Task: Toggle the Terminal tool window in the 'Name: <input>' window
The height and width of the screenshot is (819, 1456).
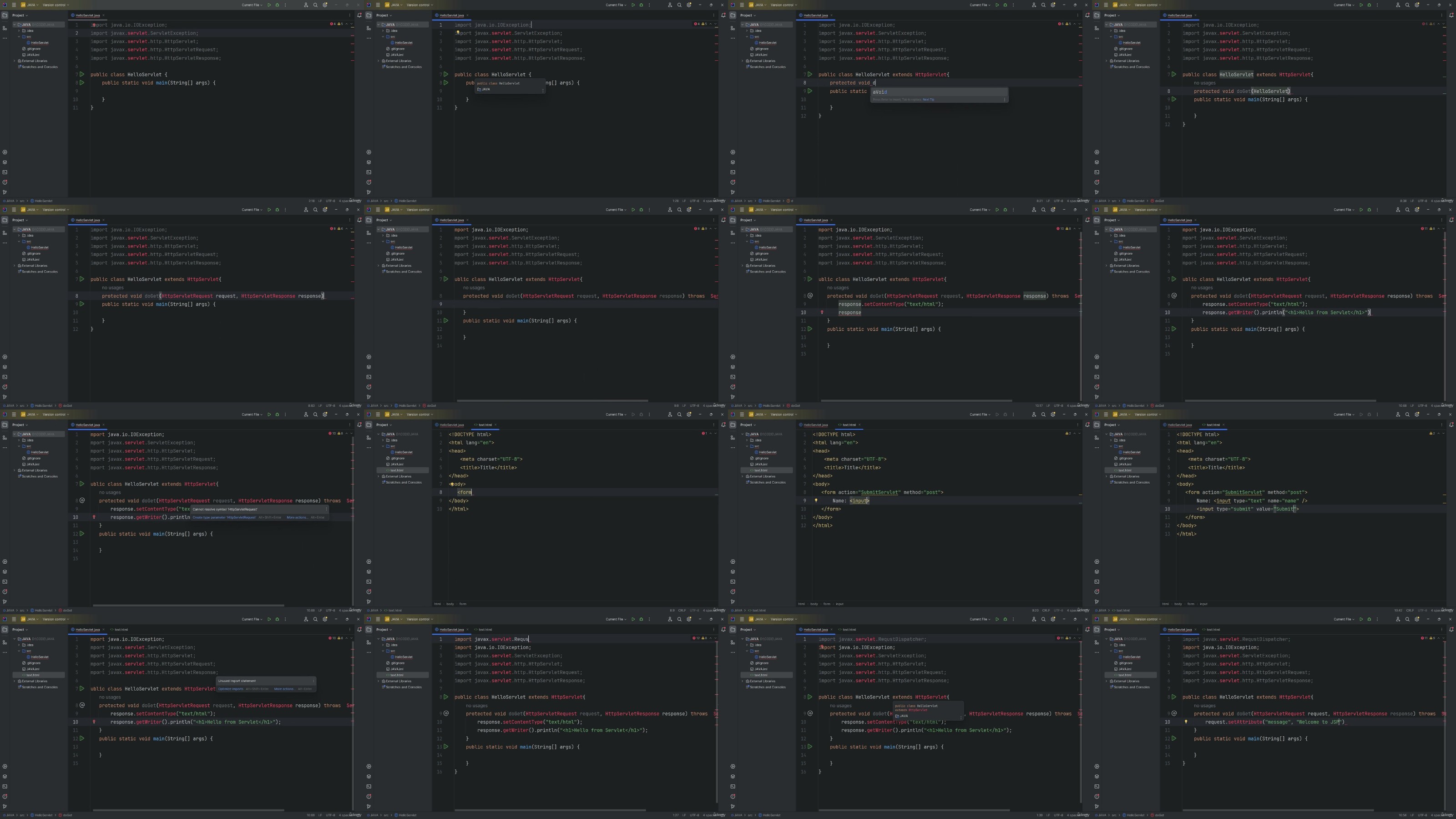Action: (733, 581)
